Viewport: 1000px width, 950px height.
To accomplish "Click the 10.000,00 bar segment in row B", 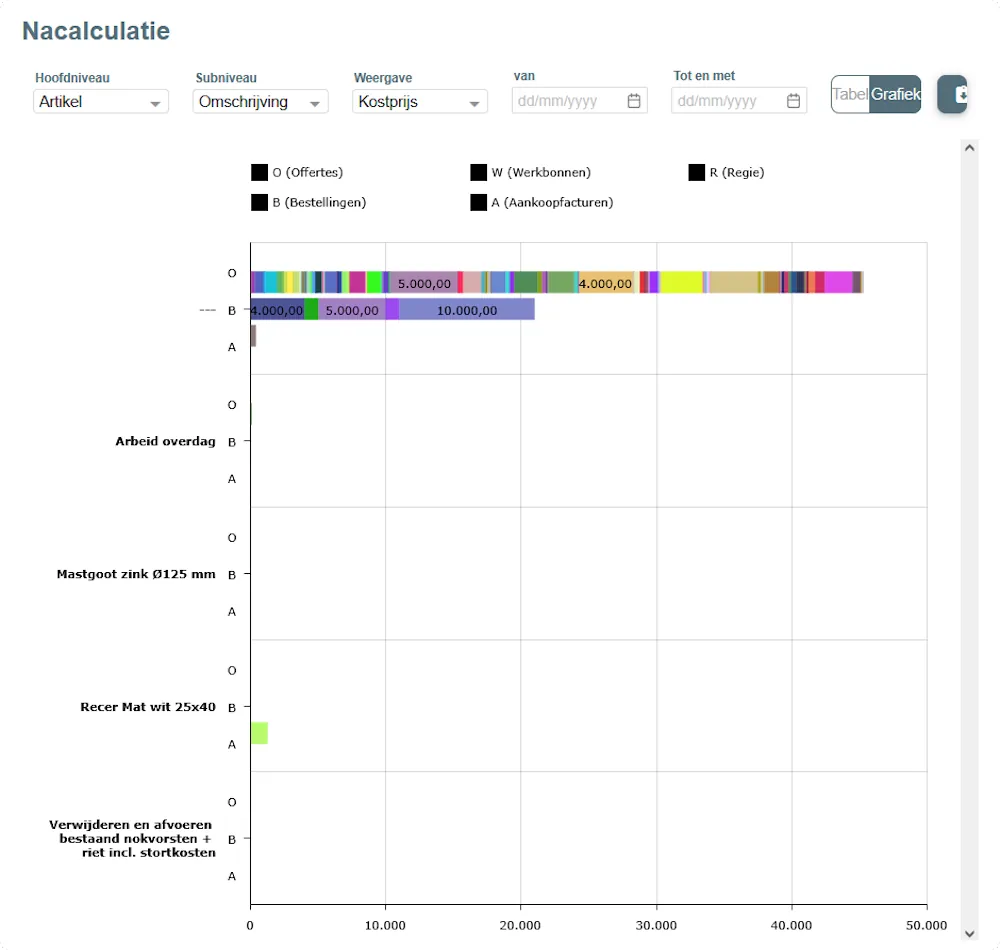I will point(467,310).
